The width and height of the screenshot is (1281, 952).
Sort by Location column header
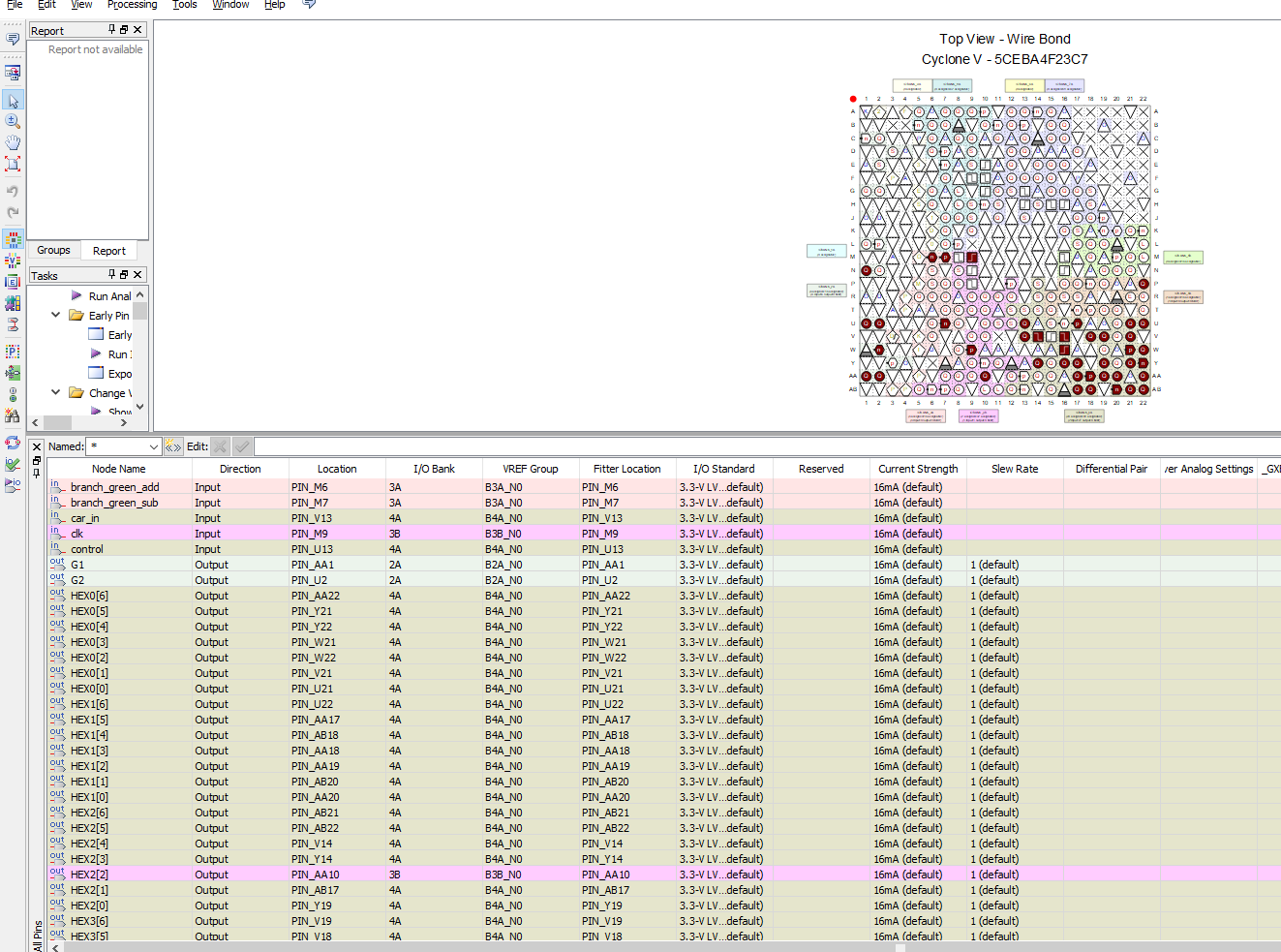(x=337, y=469)
